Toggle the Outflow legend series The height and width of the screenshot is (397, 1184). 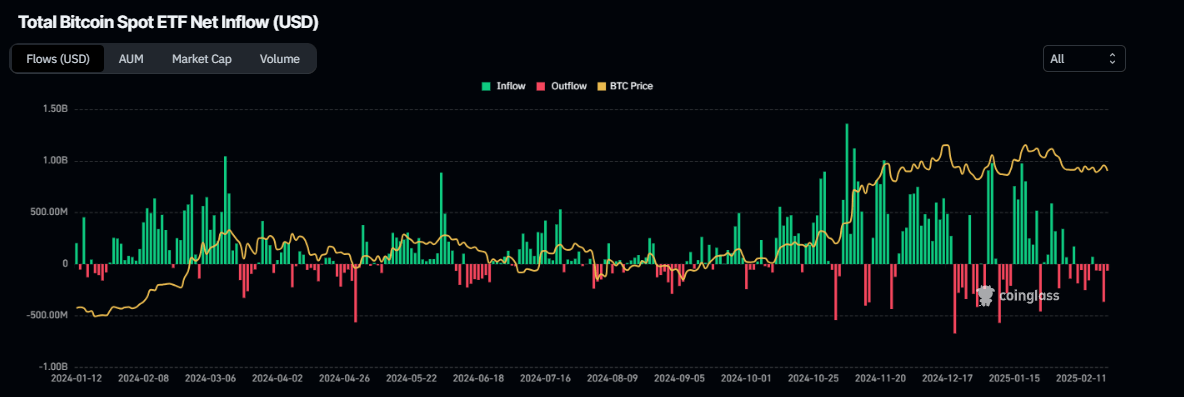point(561,86)
